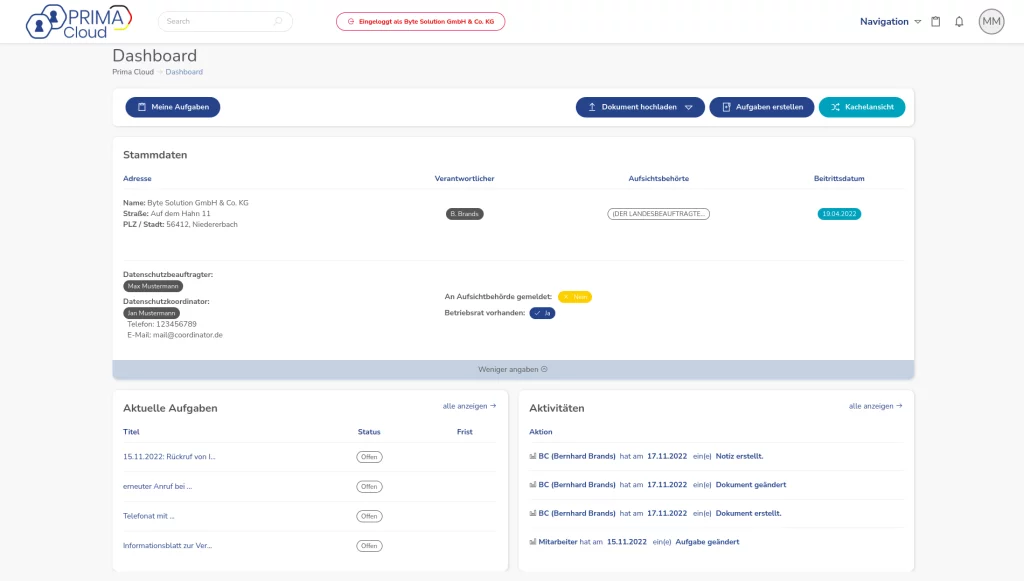
Task: Click the 19.04.2022 Beitrittsdatum badge
Action: 839,214
